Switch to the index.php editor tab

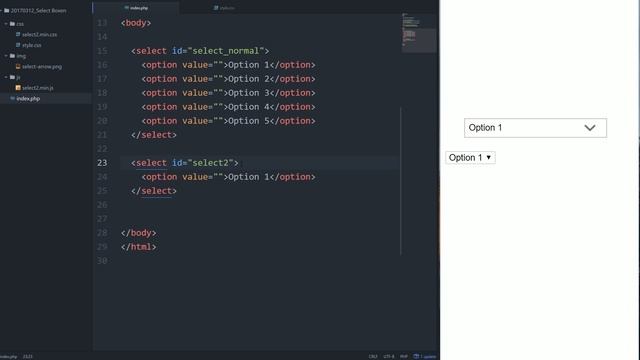(x=136, y=8)
